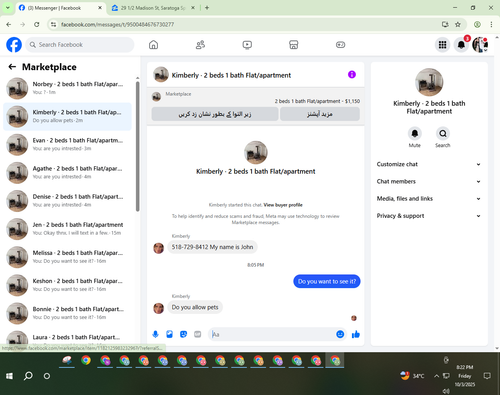Open Windows notification center
Image resolution: width=500 pixels, height=395 pixels.
coord(487,376)
